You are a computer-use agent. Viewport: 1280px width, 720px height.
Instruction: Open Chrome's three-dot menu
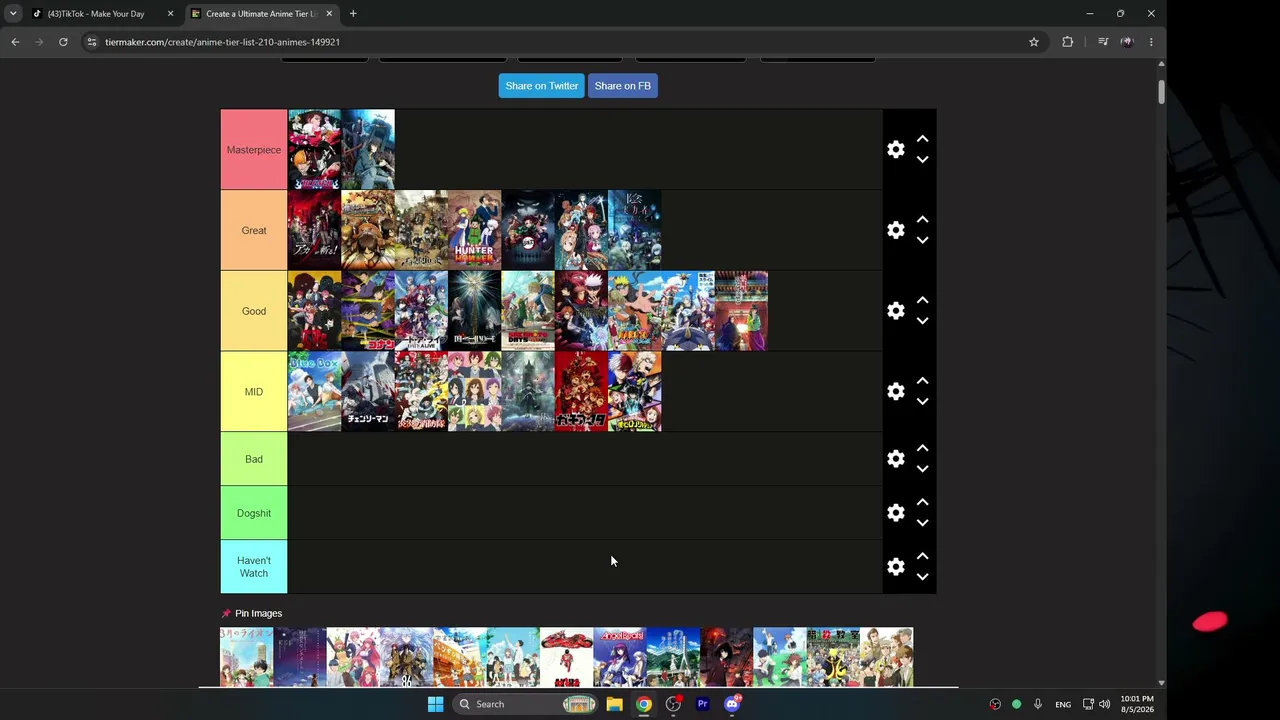tap(1151, 42)
